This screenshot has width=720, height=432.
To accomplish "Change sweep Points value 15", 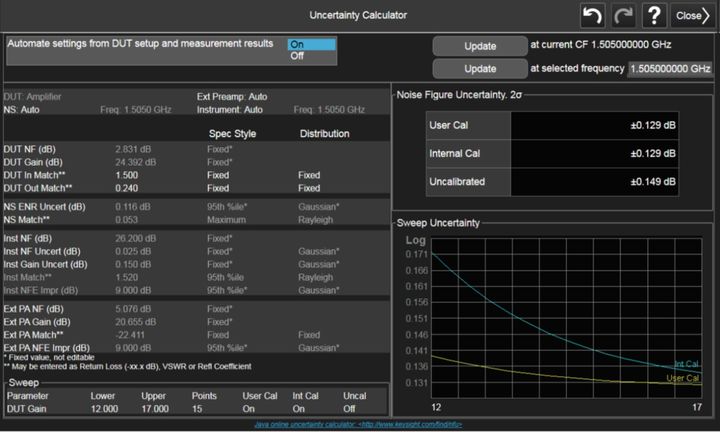I will coord(200,408).
